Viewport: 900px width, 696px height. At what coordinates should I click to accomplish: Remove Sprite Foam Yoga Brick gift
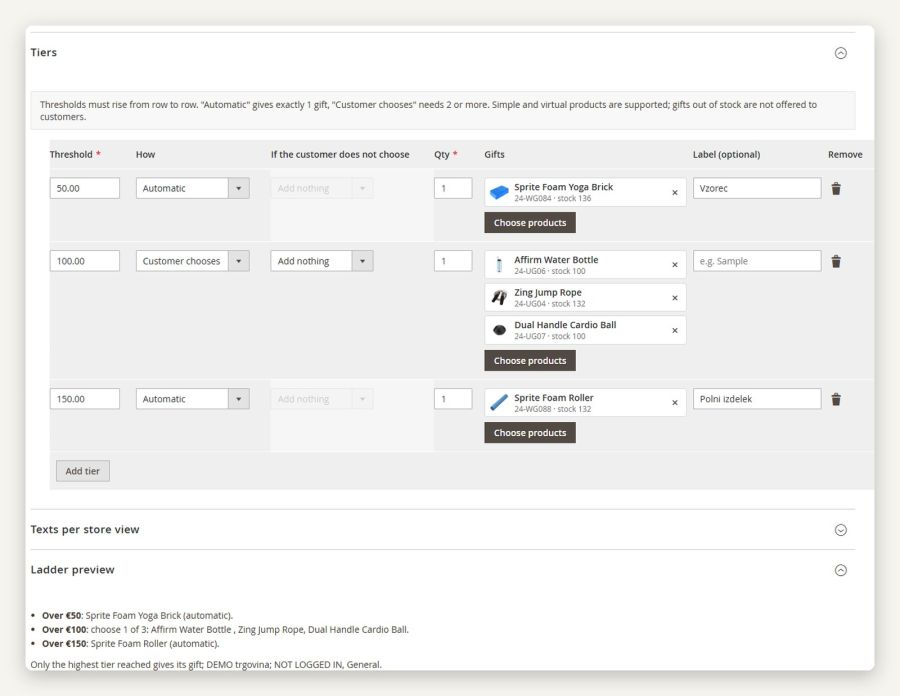[674, 193]
